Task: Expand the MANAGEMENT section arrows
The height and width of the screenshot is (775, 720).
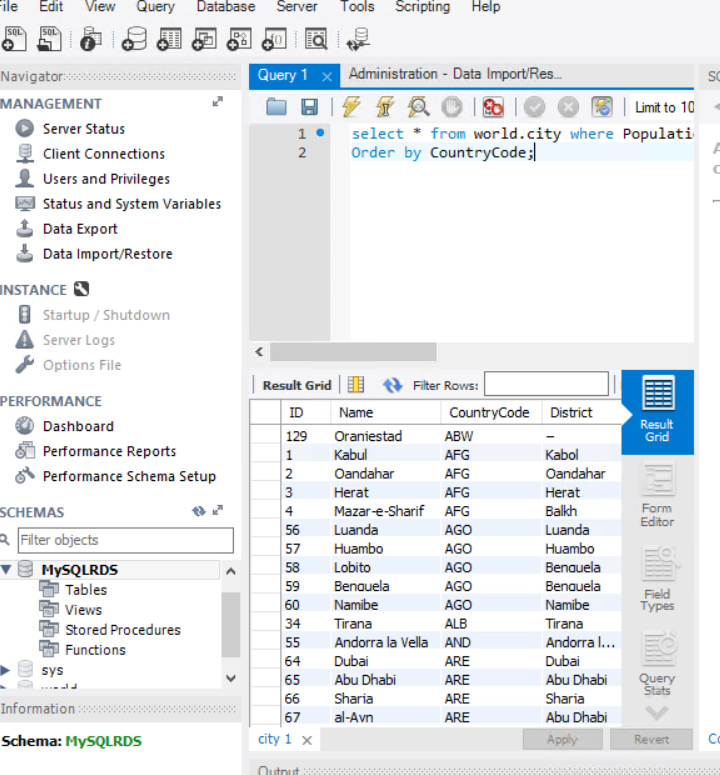Action: click(217, 102)
